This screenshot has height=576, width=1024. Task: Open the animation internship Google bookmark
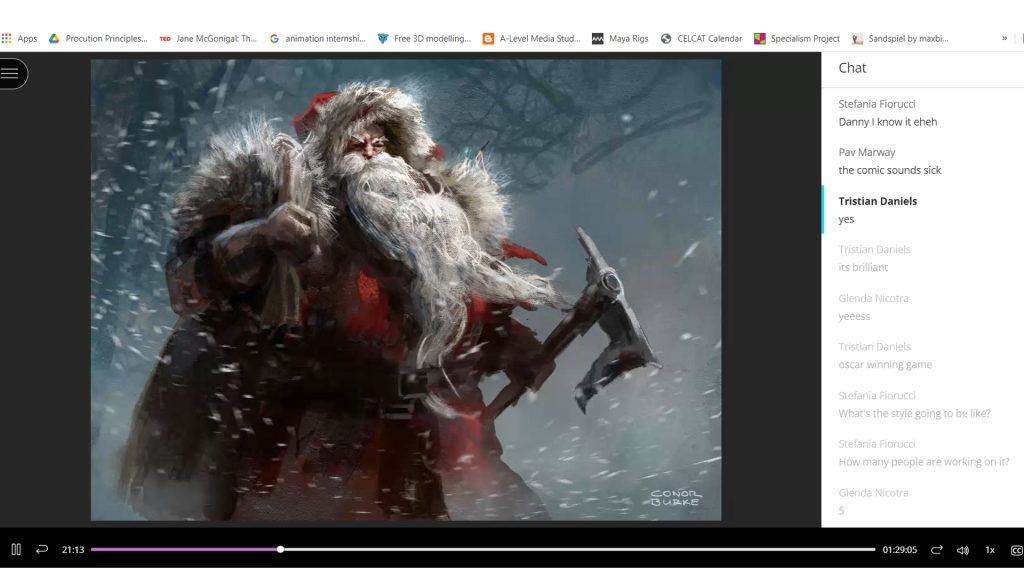317,39
